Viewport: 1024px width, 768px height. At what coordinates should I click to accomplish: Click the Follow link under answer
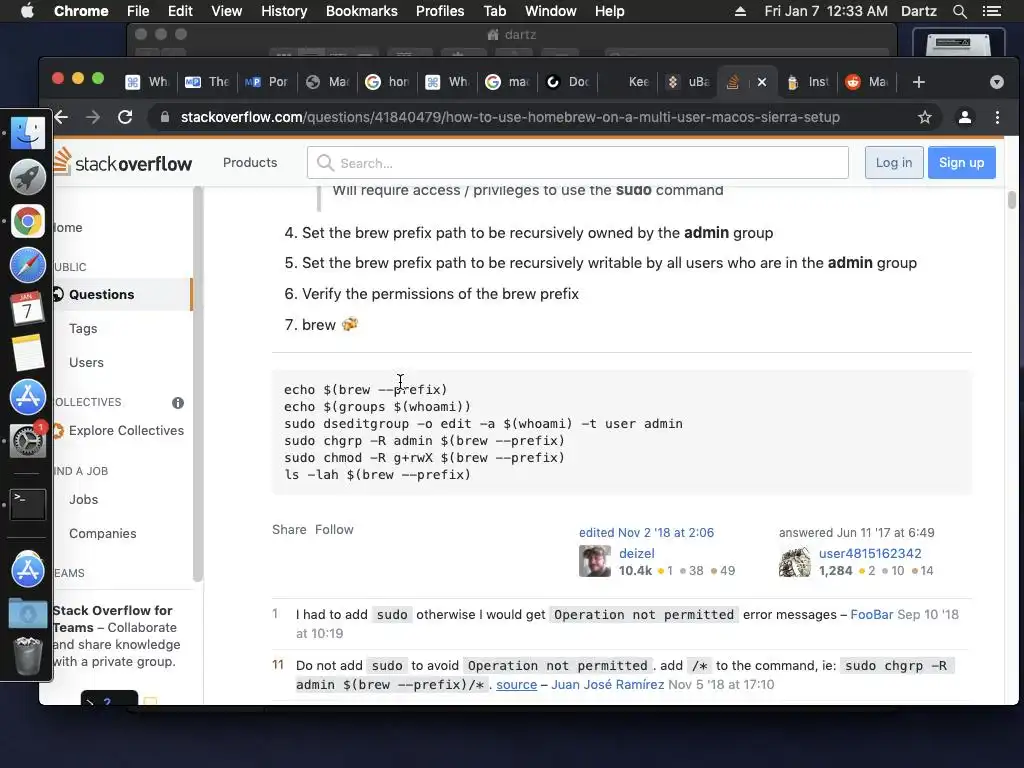coord(334,530)
